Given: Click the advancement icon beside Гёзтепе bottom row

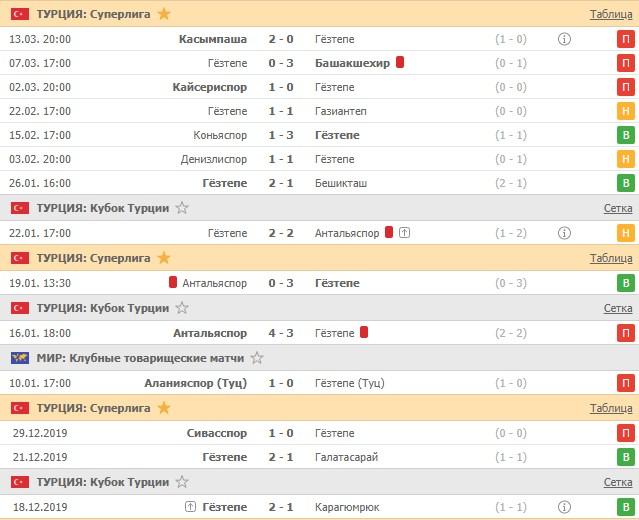Looking at the screenshot, I should 190,507.
